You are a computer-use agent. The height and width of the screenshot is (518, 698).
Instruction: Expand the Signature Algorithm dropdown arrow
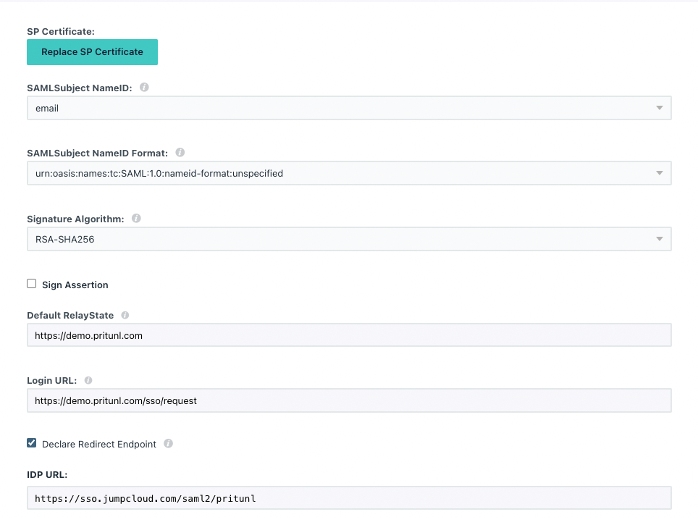[x=659, y=239]
